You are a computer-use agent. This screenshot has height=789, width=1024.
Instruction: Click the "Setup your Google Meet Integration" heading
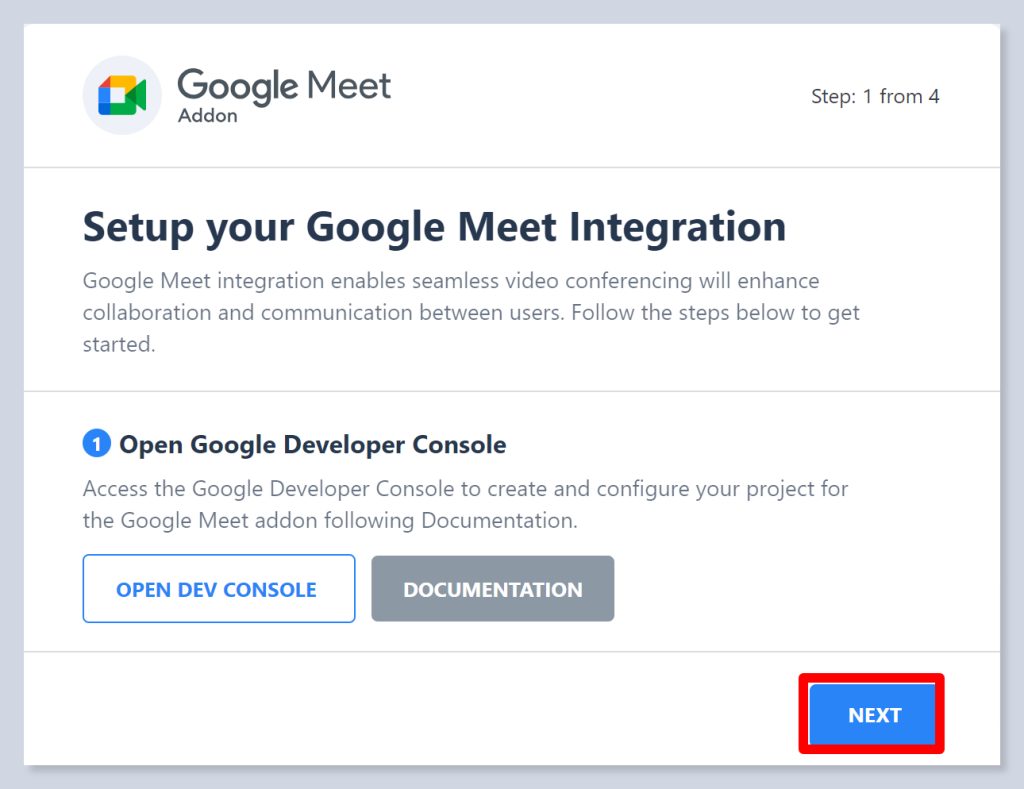point(434,227)
